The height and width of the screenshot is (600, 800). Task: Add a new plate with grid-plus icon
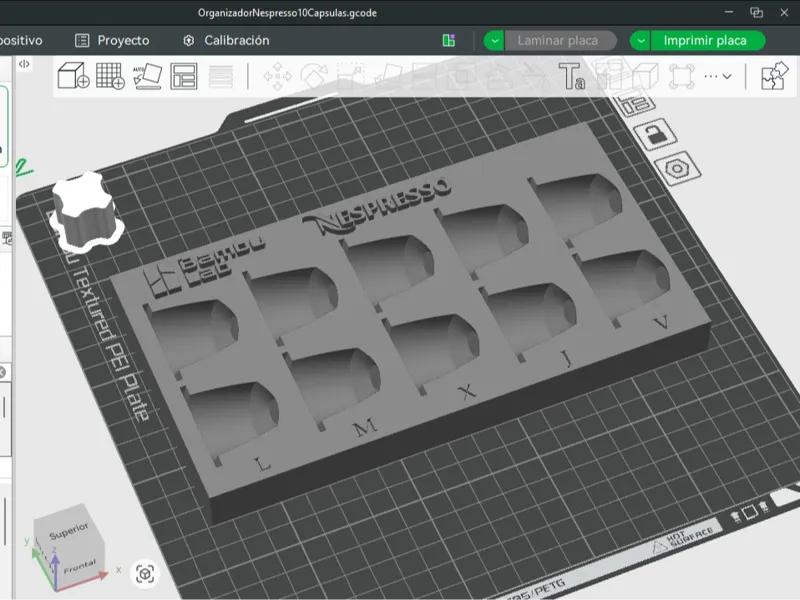pyautogui.click(x=110, y=76)
